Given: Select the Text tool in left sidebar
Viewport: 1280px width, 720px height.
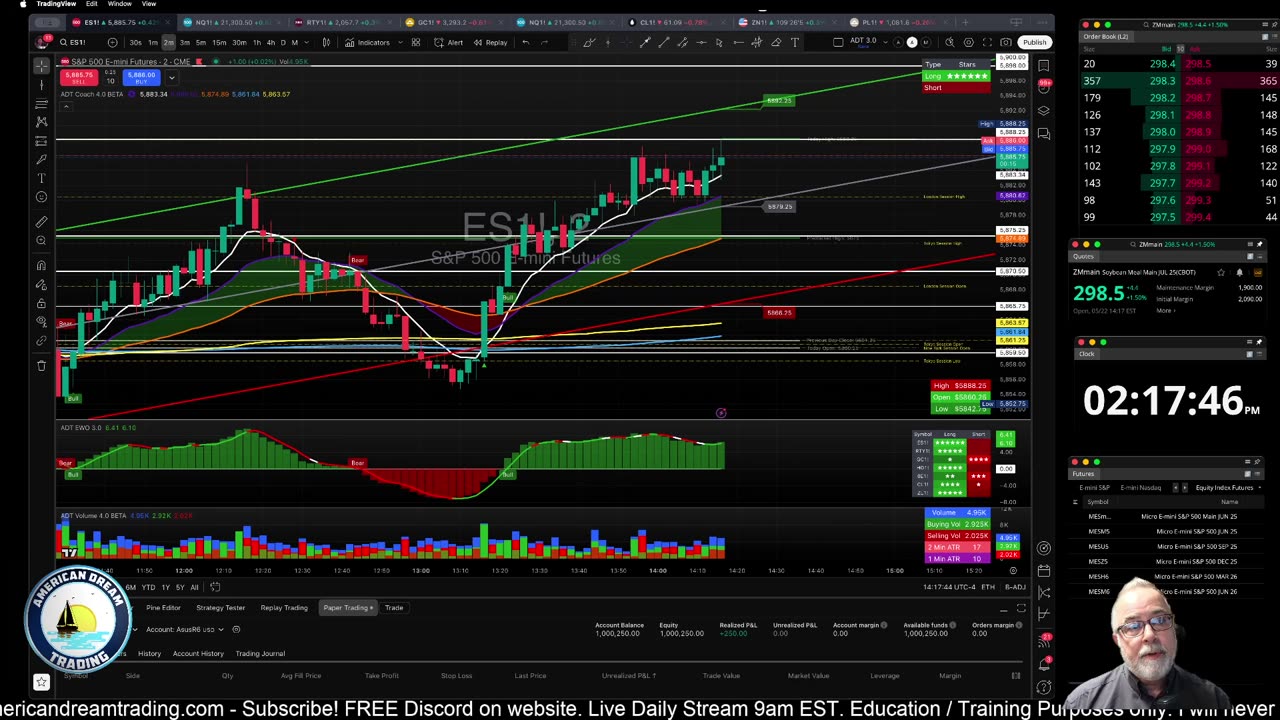Looking at the screenshot, I should tap(41, 178).
